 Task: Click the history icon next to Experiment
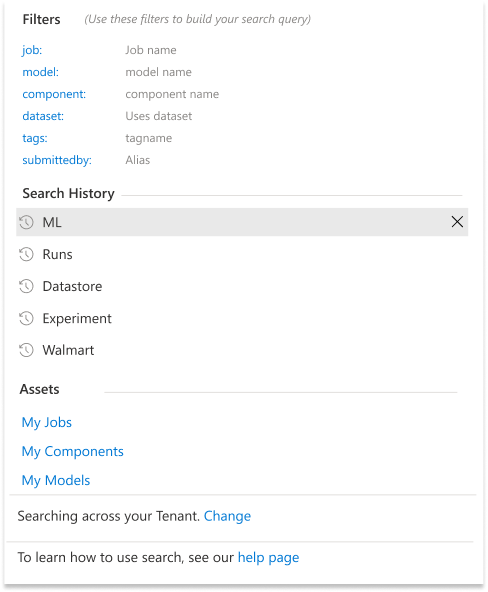pyautogui.click(x=26, y=318)
